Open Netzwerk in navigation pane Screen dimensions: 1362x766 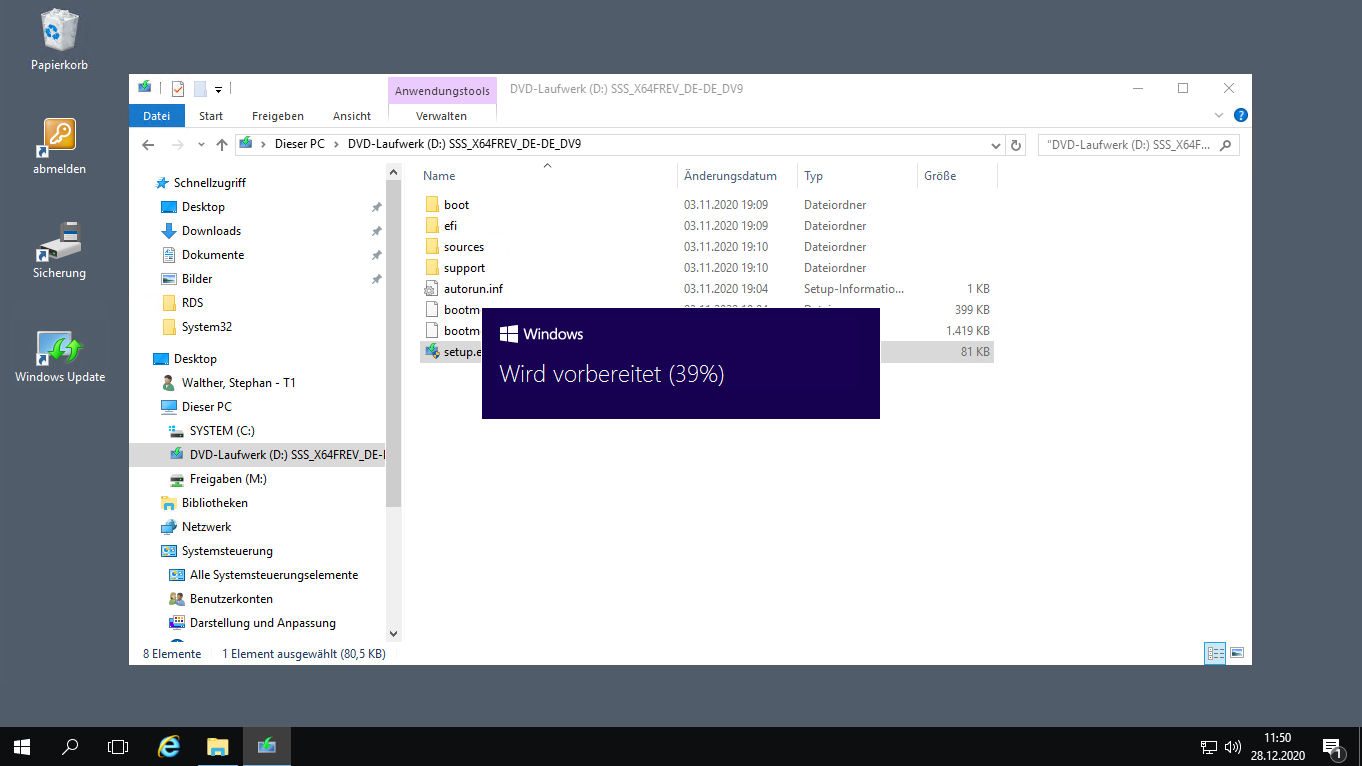coord(206,527)
